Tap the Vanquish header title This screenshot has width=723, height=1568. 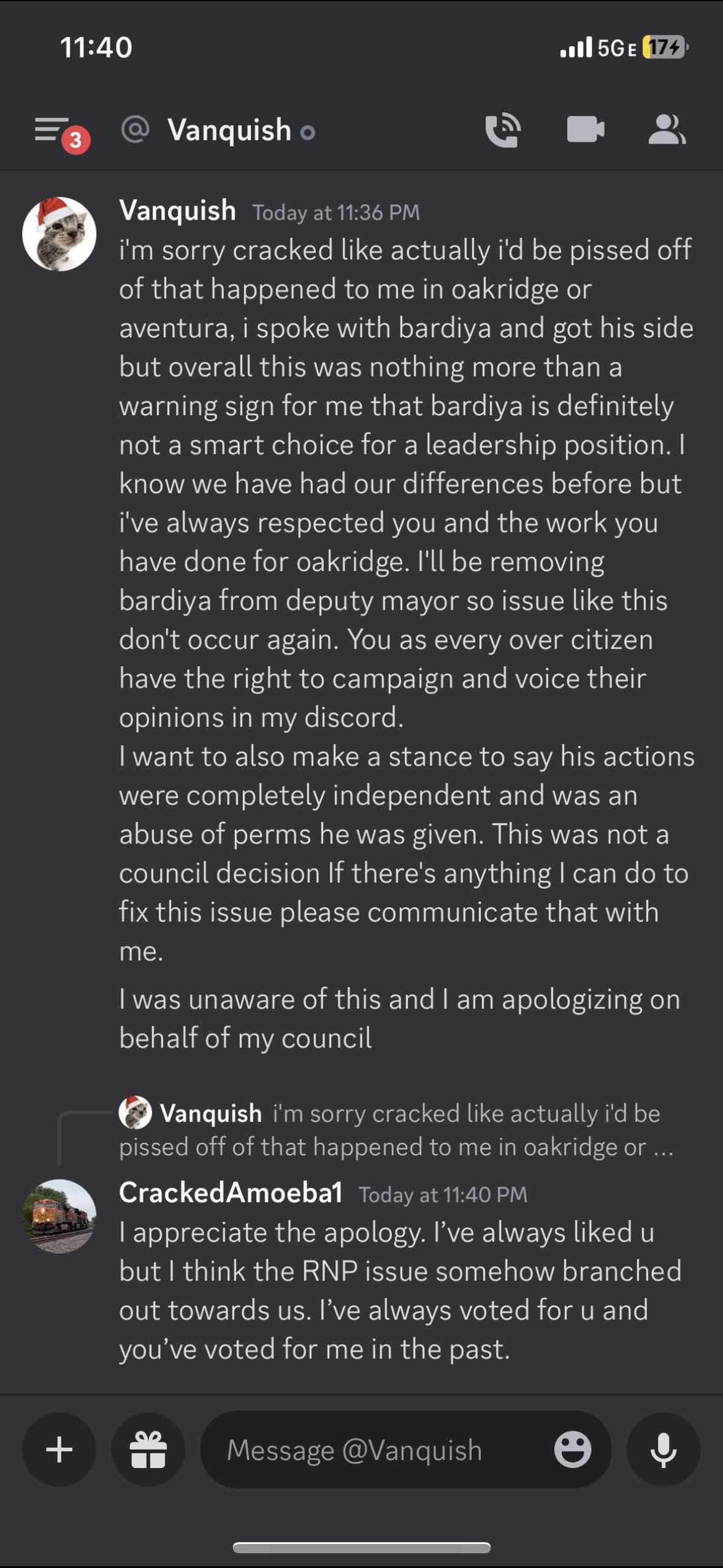pos(229,131)
